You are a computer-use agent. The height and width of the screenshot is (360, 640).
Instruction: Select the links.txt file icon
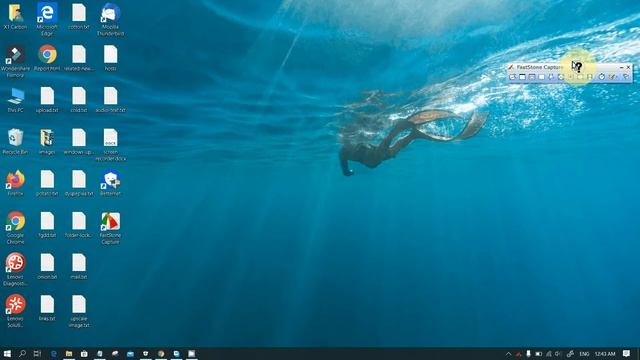point(47,308)
